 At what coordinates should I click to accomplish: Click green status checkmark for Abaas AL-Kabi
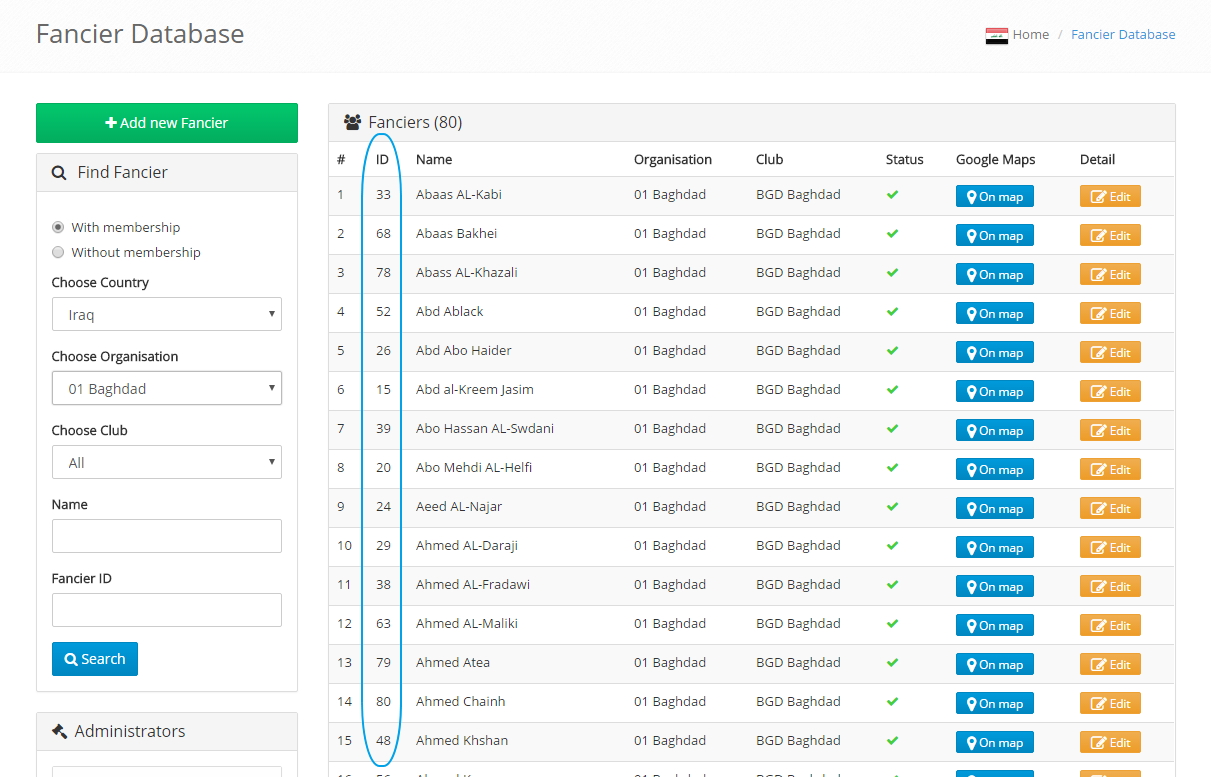[892, 195]
